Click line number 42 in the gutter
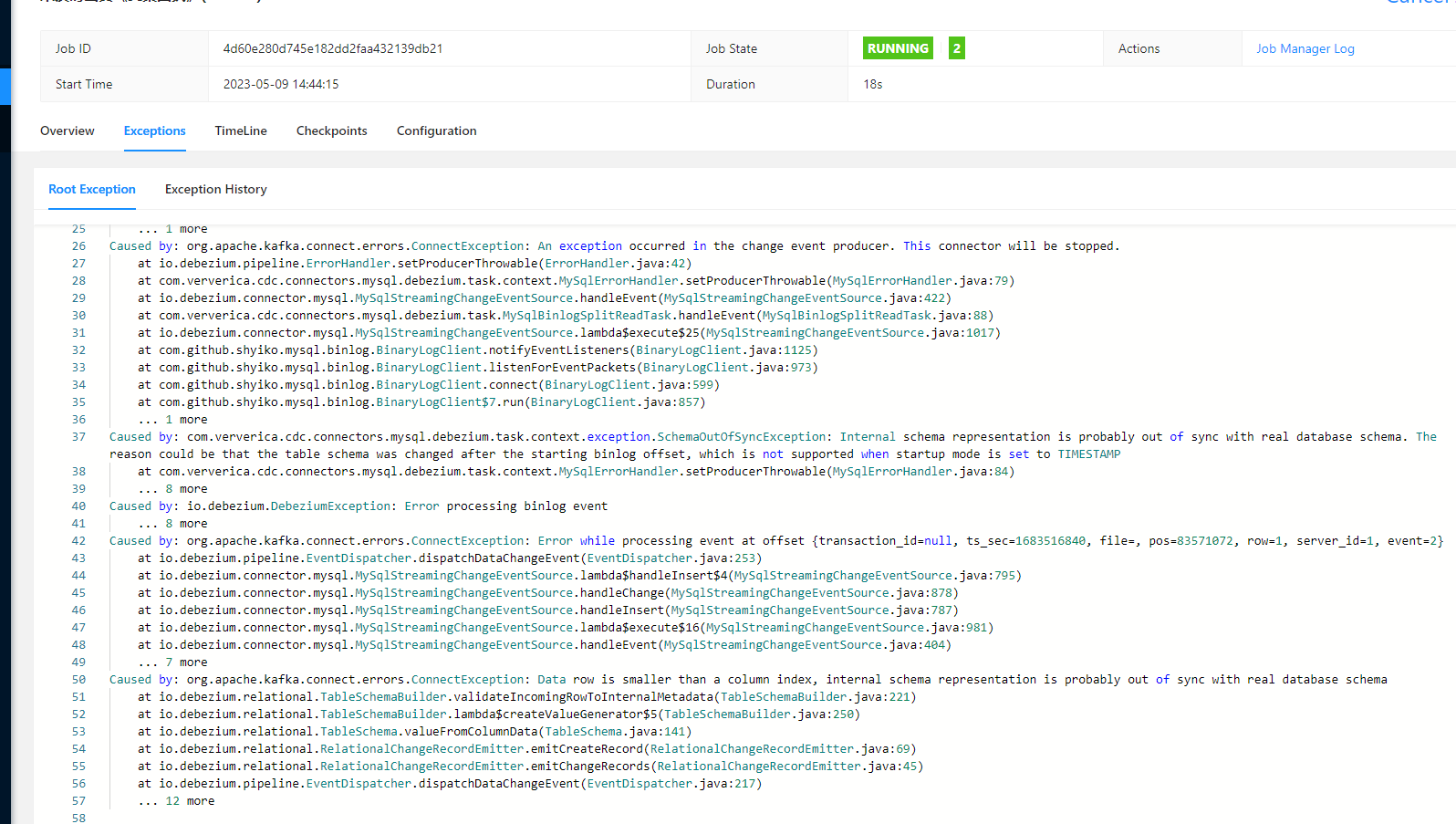This screenshot has width=1456, height=824. 78,541
